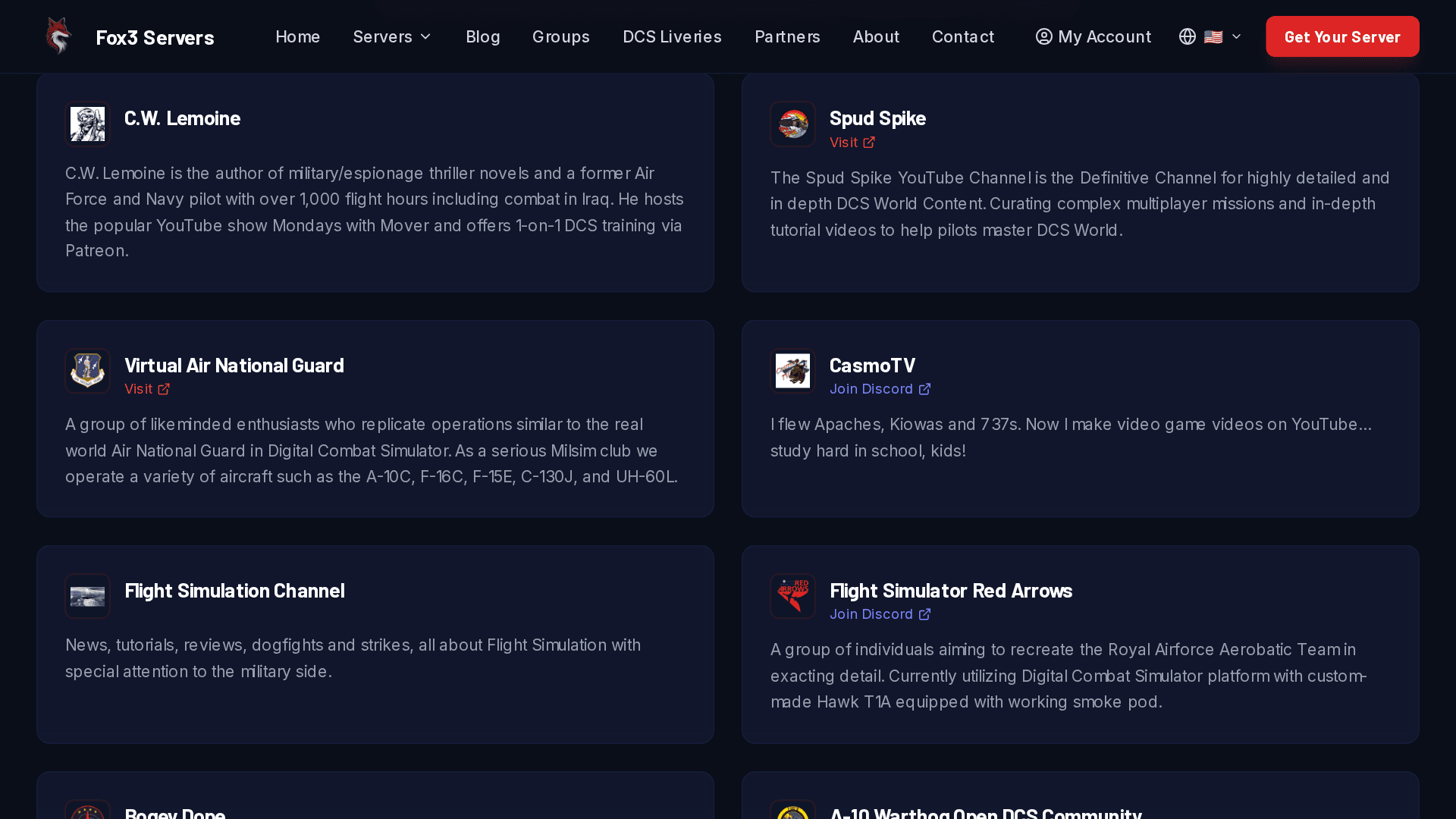This screenshot has width=1456, height=819.
Task: Click the external link icon for Virtual Air National Guard Visit
Action: point(164,389)
